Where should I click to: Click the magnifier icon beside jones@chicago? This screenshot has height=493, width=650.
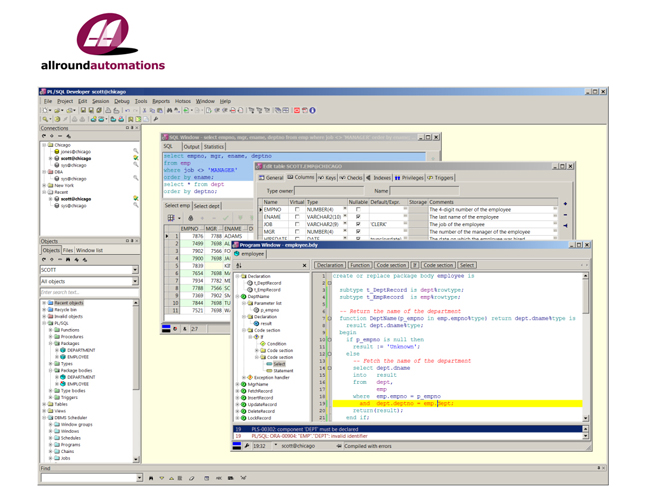tap(136, 151)
